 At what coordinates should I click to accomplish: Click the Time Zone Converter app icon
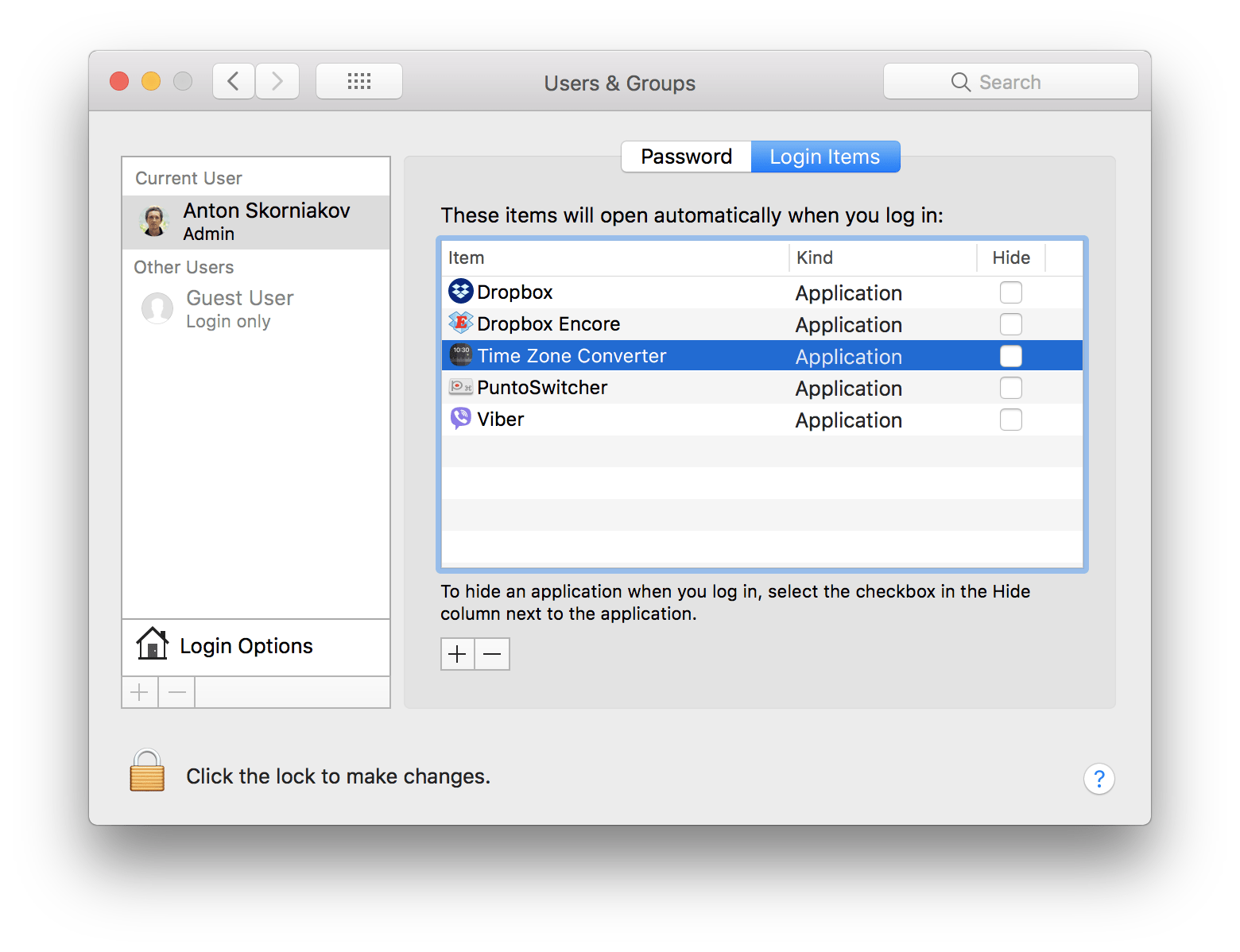(459, 355)
